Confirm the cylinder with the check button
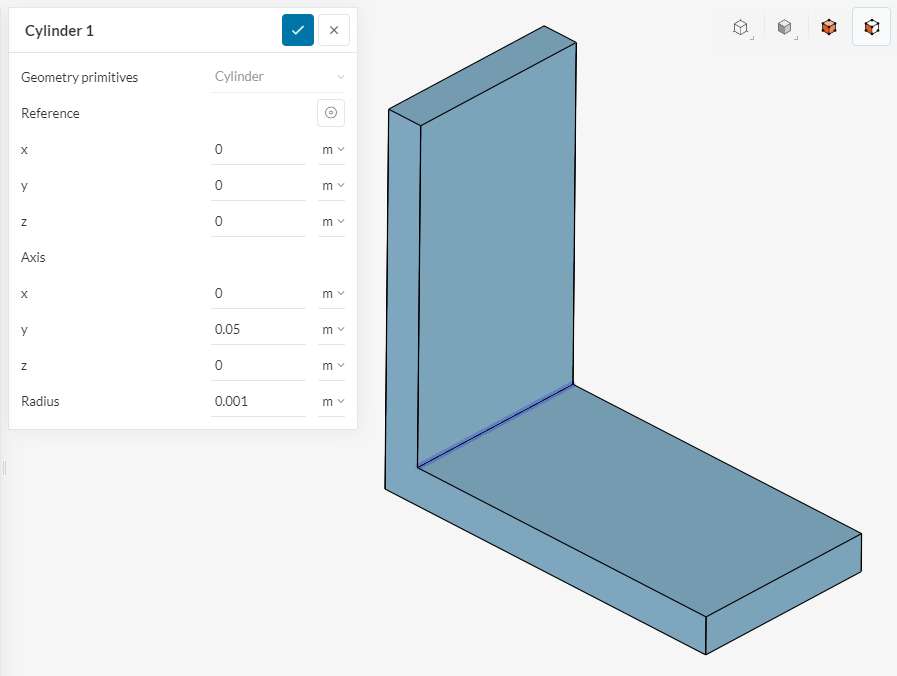This screenshot has width=897, height=676. 297,30
